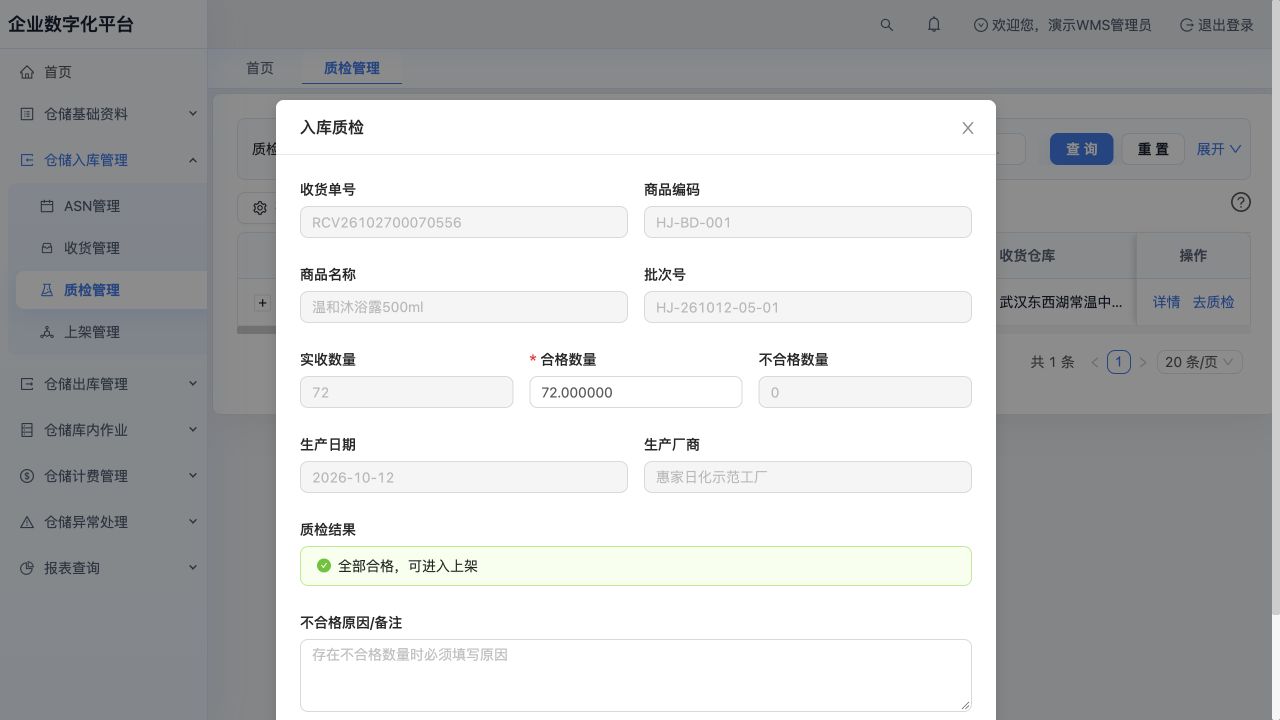
Task: Click the 质检管理 flask icon
Action: click(x=47, y=290)
